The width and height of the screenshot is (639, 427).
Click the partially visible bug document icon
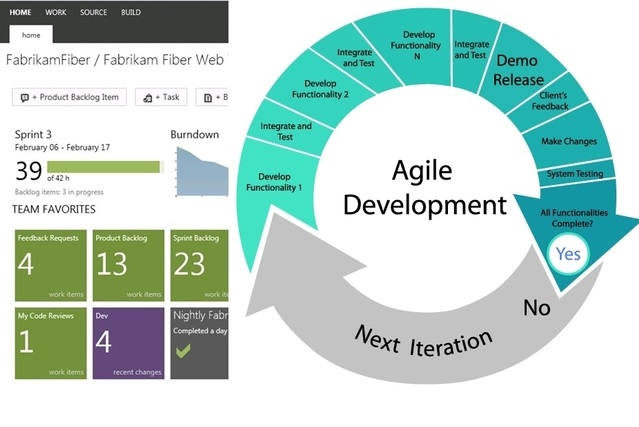tap(208, 98)
